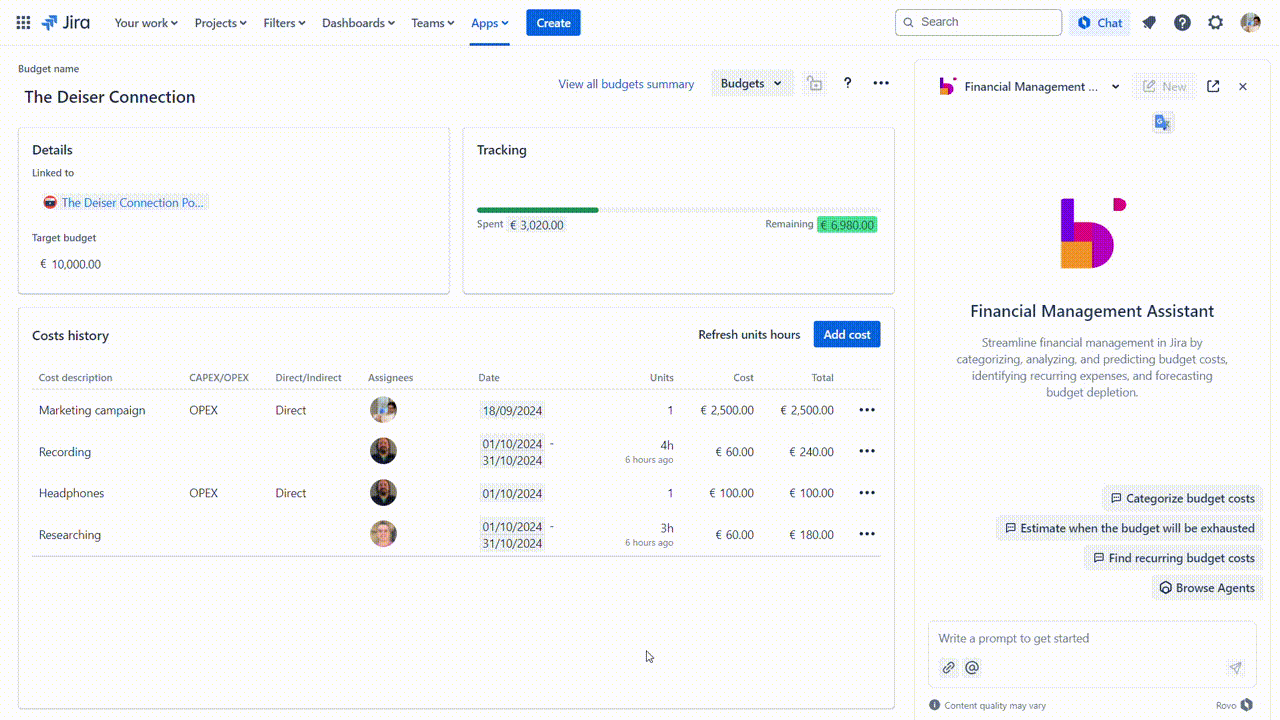Click the Direct/Indirect column header
Screen dimensions: 1280x720
[309, 378]
